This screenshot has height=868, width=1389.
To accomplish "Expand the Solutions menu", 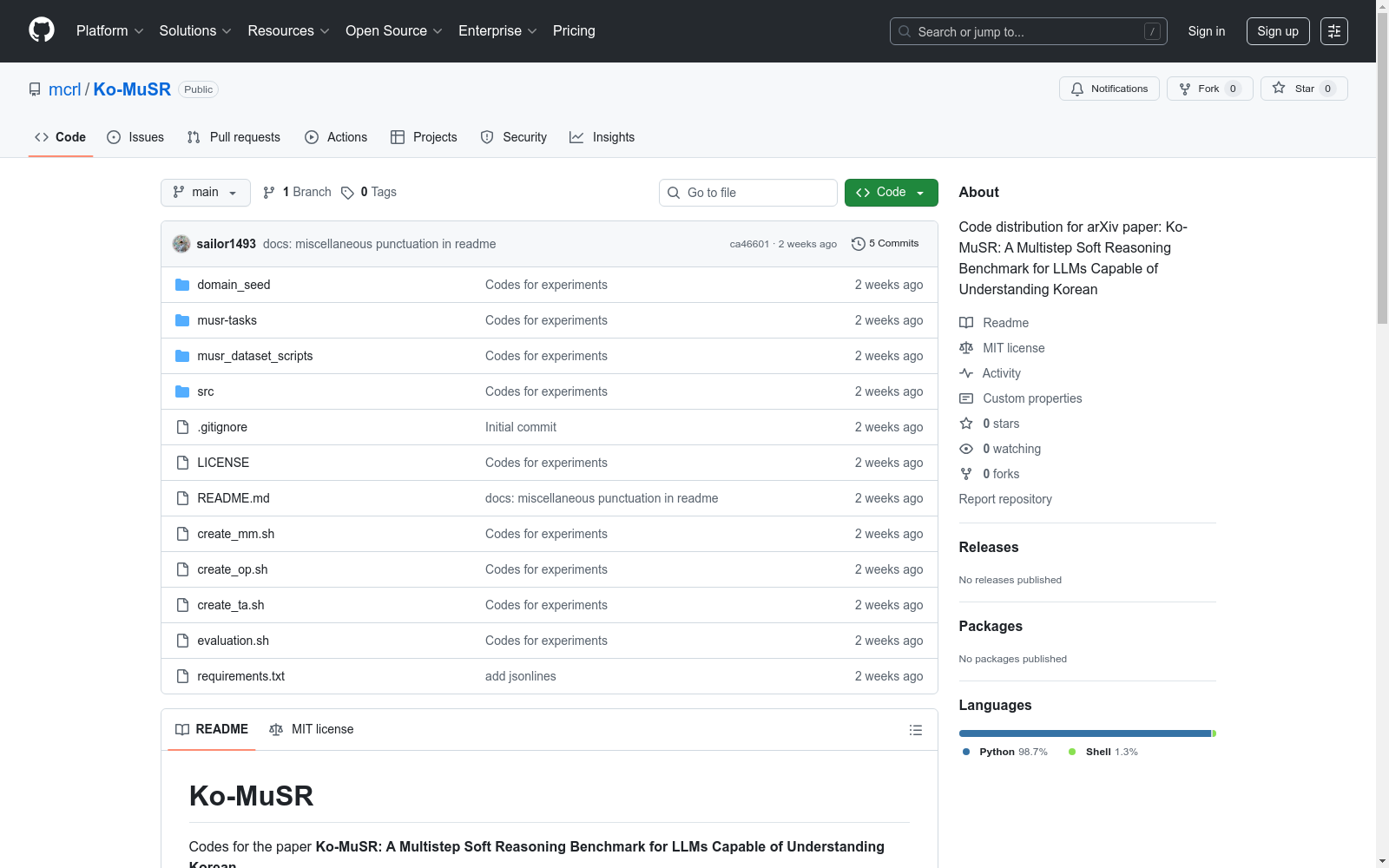I will tap(195, 31).
